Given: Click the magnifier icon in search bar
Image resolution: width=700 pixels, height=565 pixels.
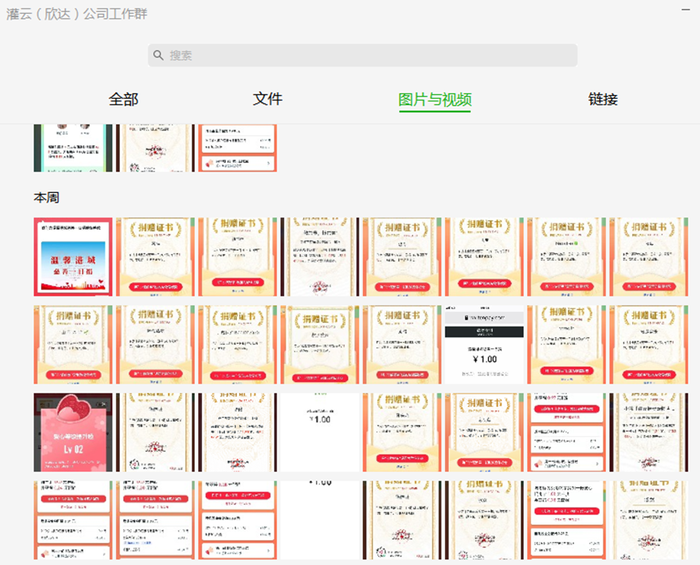Looking at the screenshot, I should point(158,55).
